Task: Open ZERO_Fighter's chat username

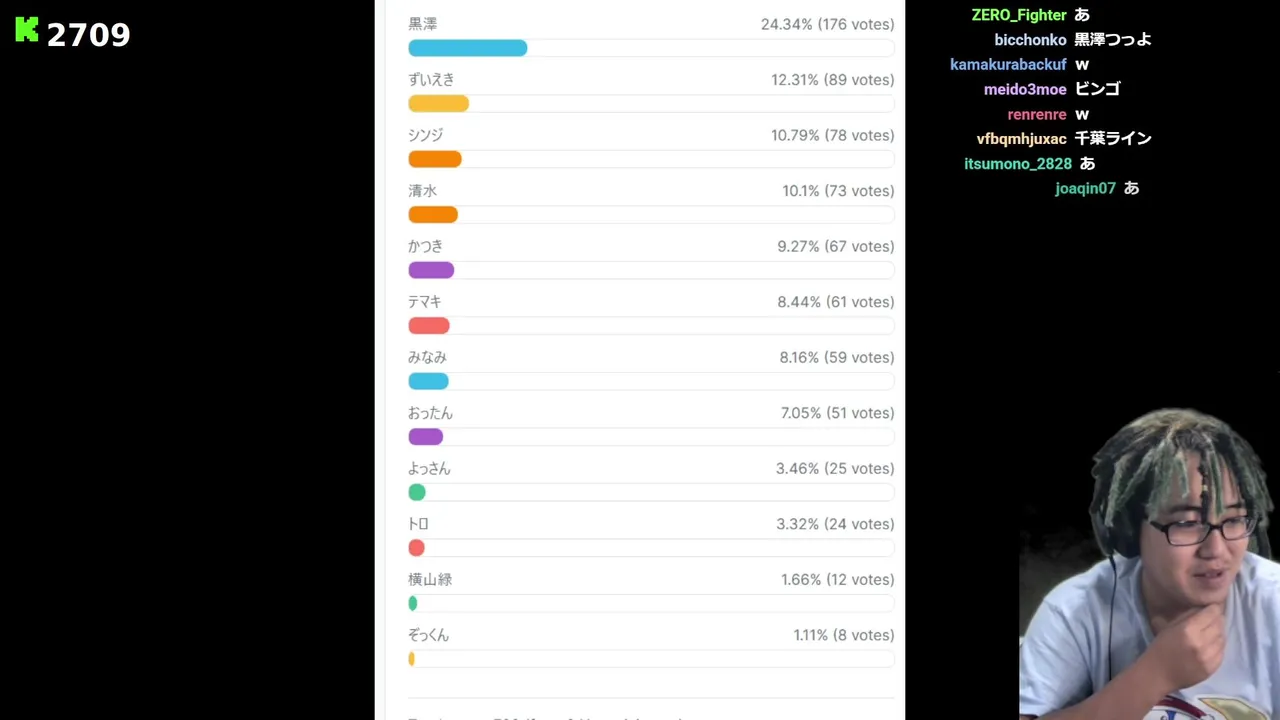Action: (x=1018, y=15)
